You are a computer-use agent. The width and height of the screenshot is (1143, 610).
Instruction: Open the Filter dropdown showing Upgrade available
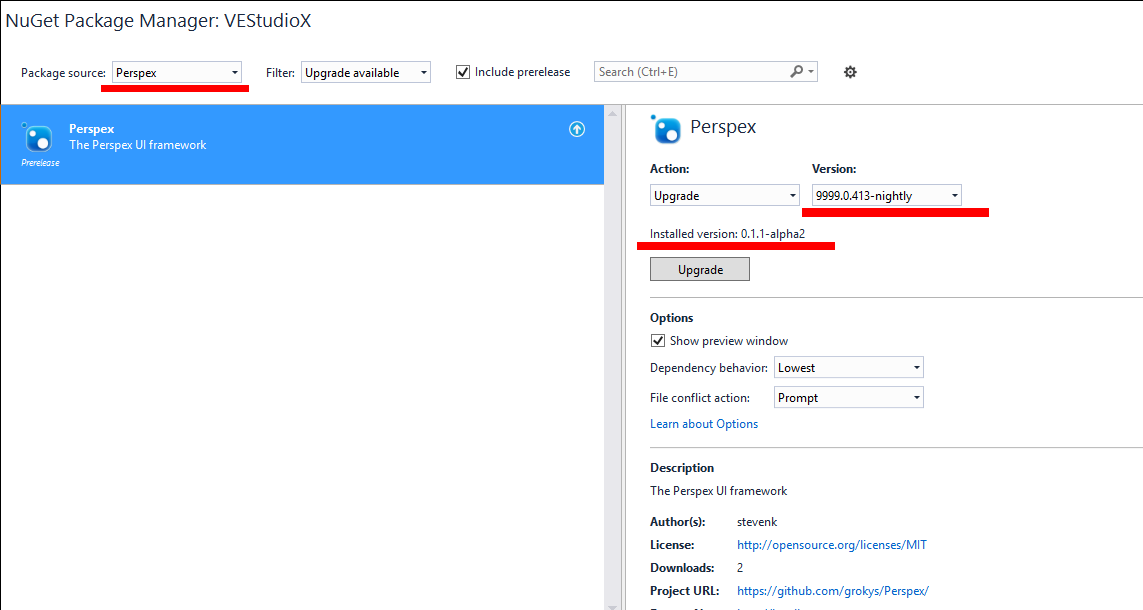pos(366,73)
